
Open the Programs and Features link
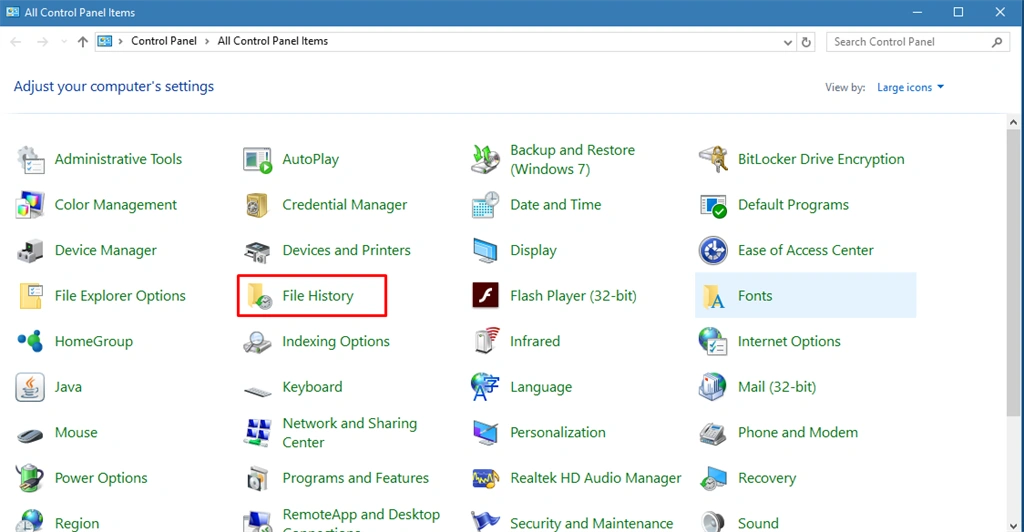pyautogui.click(x=355, y=478)
